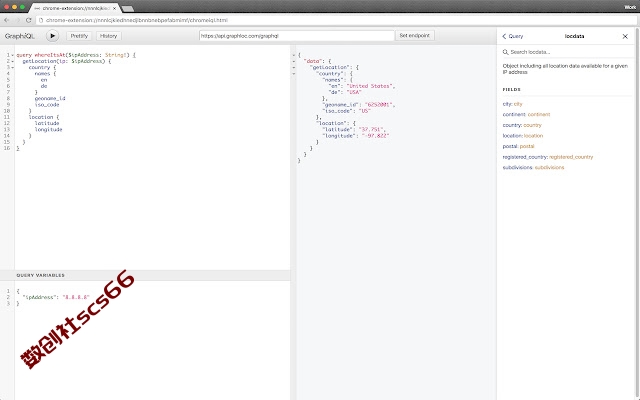640x400 pixels.
Task: Open the country type link
Action: click(532, 125)
